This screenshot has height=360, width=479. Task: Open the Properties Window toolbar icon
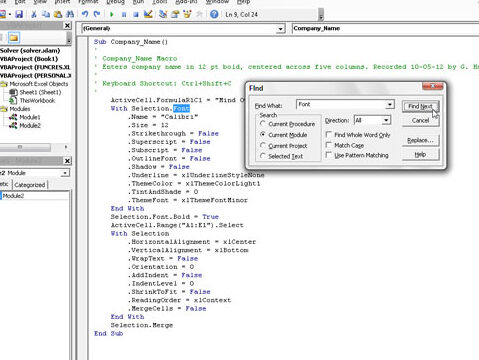click(175, 14)
